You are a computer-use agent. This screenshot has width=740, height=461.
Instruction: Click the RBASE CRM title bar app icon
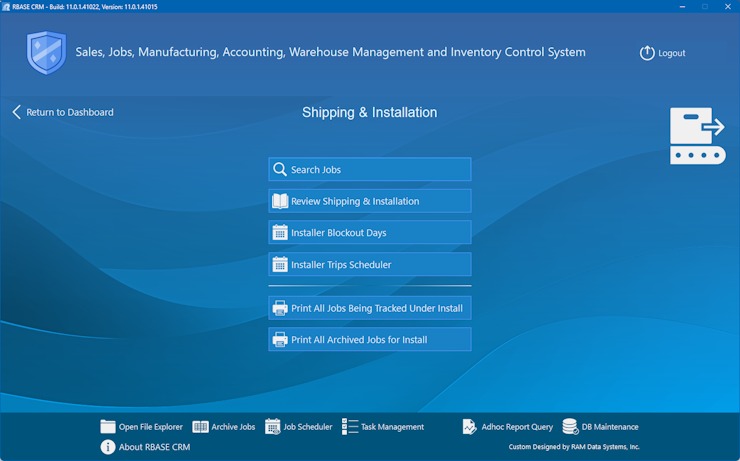click(6, 7)
